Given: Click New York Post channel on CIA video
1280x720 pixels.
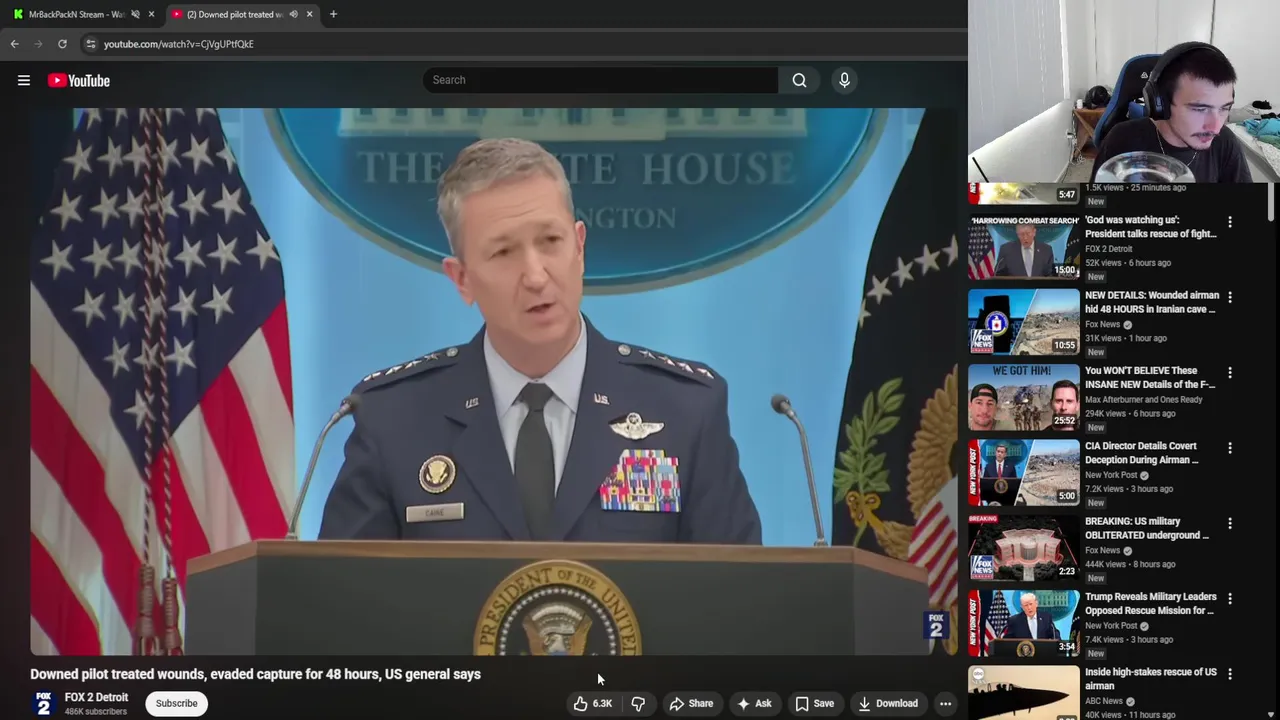Looking at the screenshot, I should point(1111,475).
